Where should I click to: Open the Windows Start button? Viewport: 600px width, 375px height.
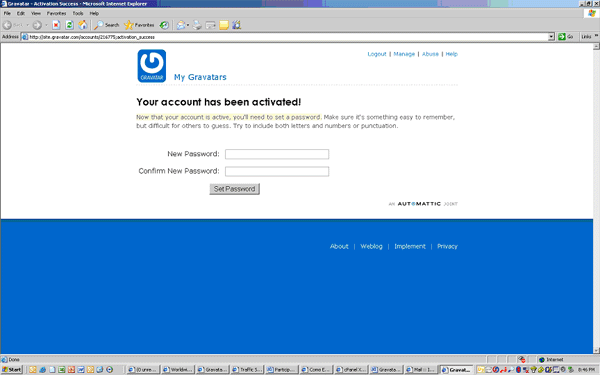coord(12,370)
